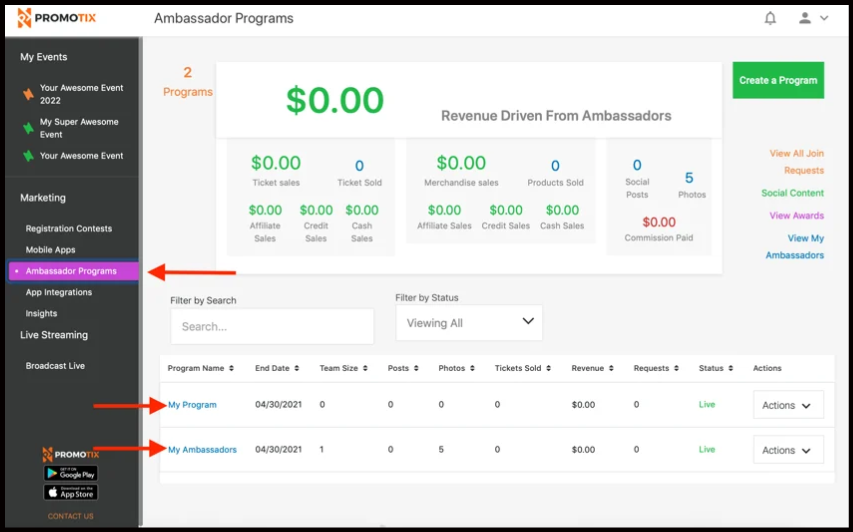Screen dimensions: 853x532
Task: Click the Create a Program button
Action: [777, 80]
